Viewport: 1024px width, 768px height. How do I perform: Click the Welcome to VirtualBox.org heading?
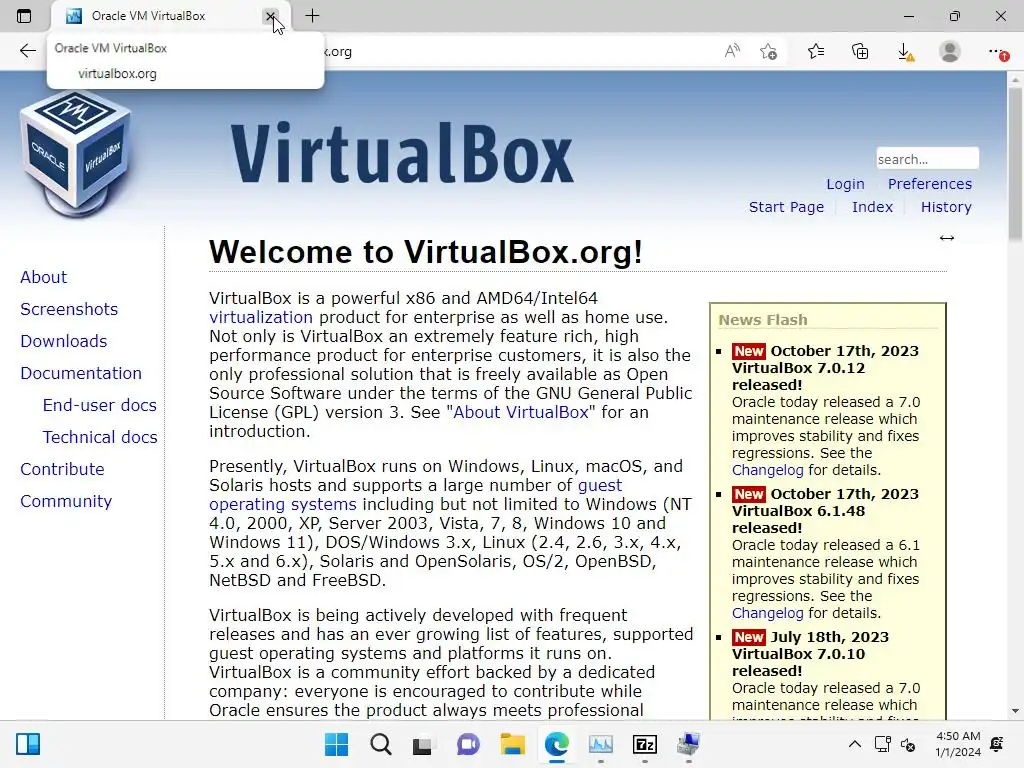coord(426,252)
